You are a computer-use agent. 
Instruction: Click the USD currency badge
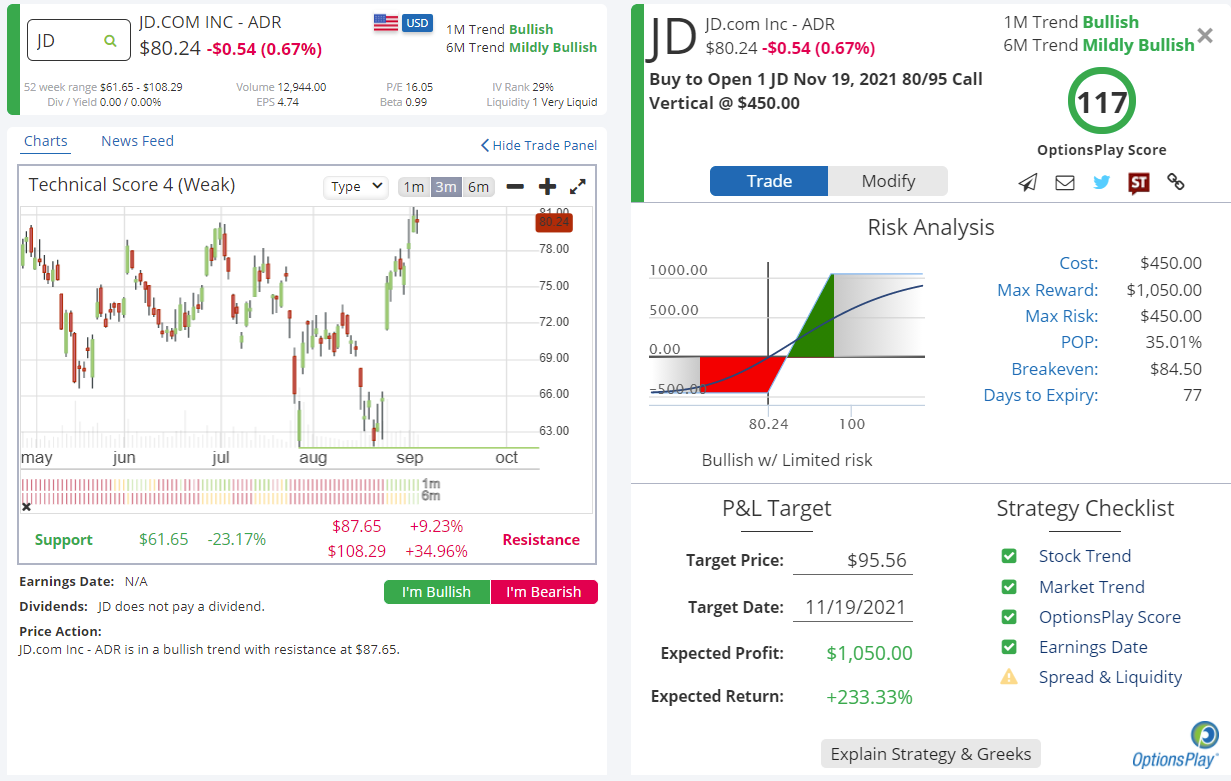pyautogui.click(x=417, y=23)
